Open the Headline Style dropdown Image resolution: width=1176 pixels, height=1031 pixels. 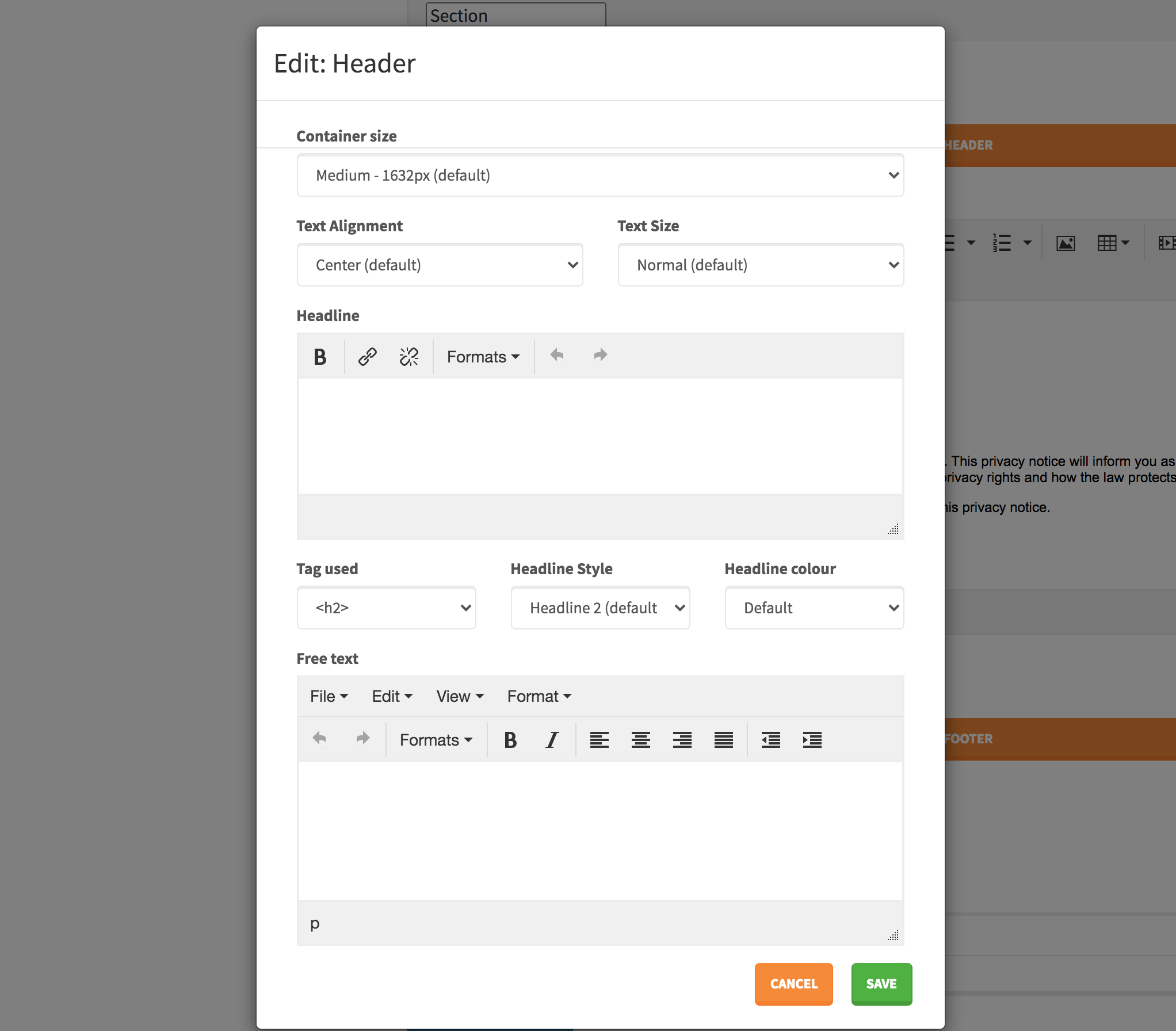[600, 608]
